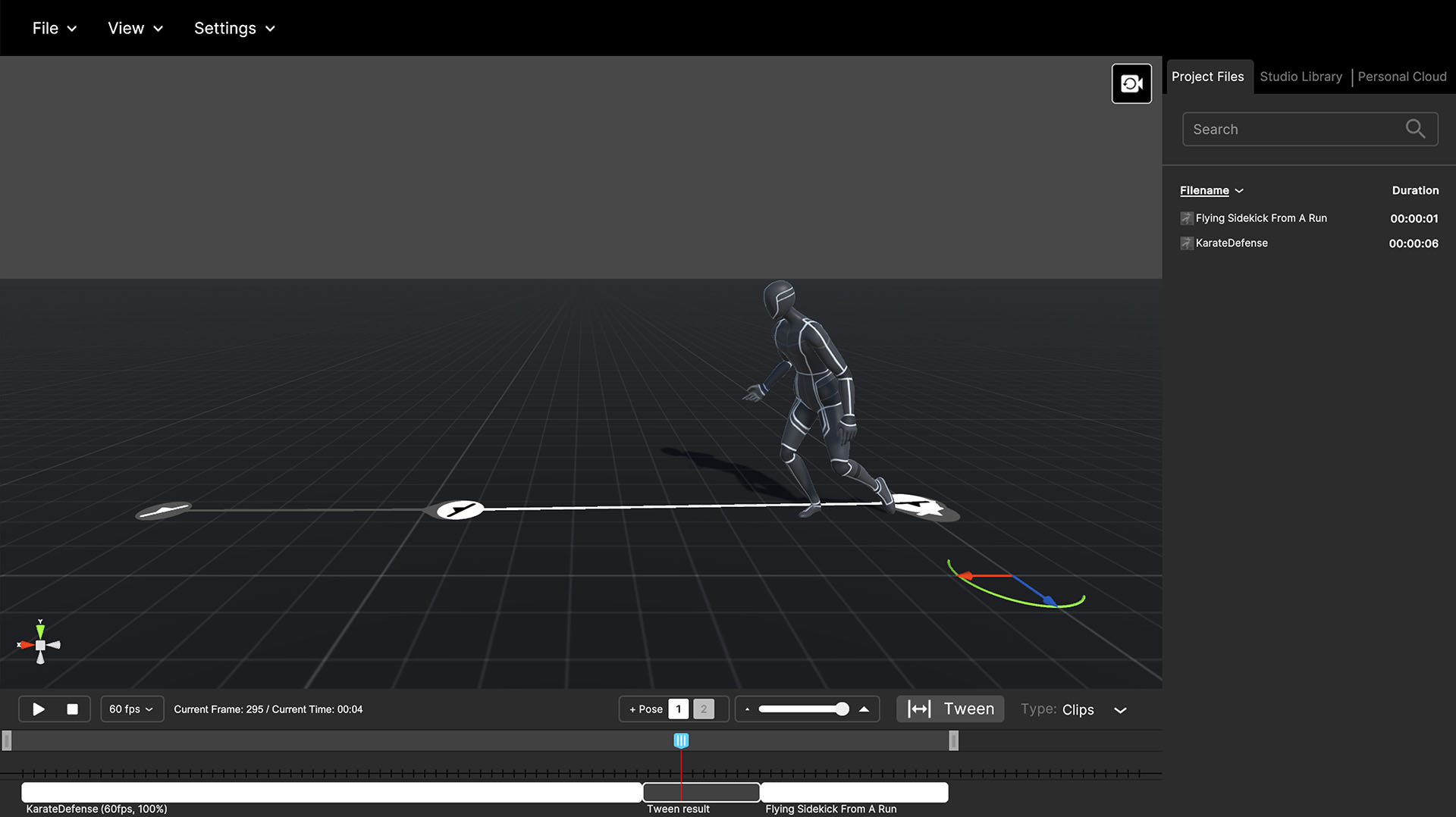Select the numbered footstep marker on path
Viewport: 1456px width, 817px height.
point(459,509)
